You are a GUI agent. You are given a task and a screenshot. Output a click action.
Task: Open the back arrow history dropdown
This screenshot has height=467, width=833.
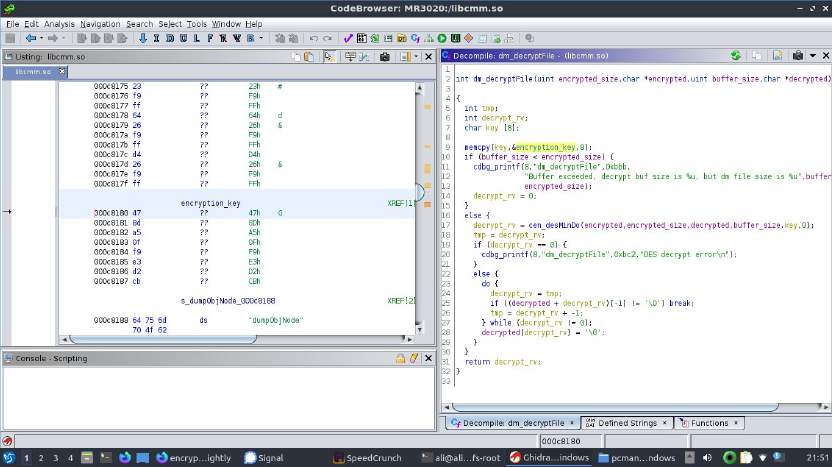41,38
